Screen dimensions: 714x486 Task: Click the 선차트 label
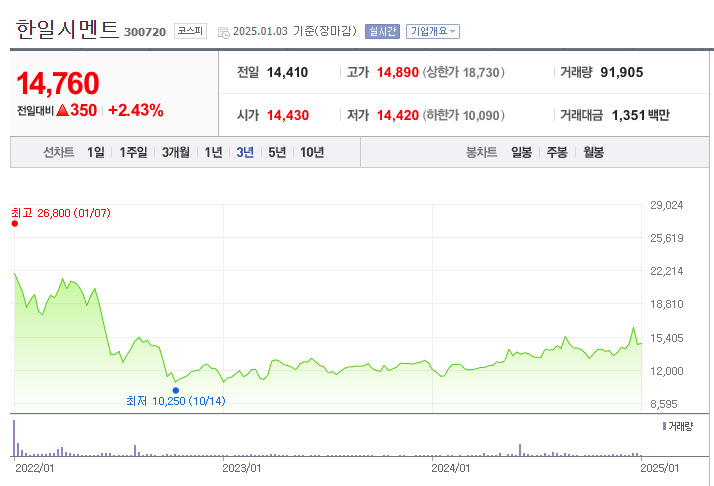[58, 152]
